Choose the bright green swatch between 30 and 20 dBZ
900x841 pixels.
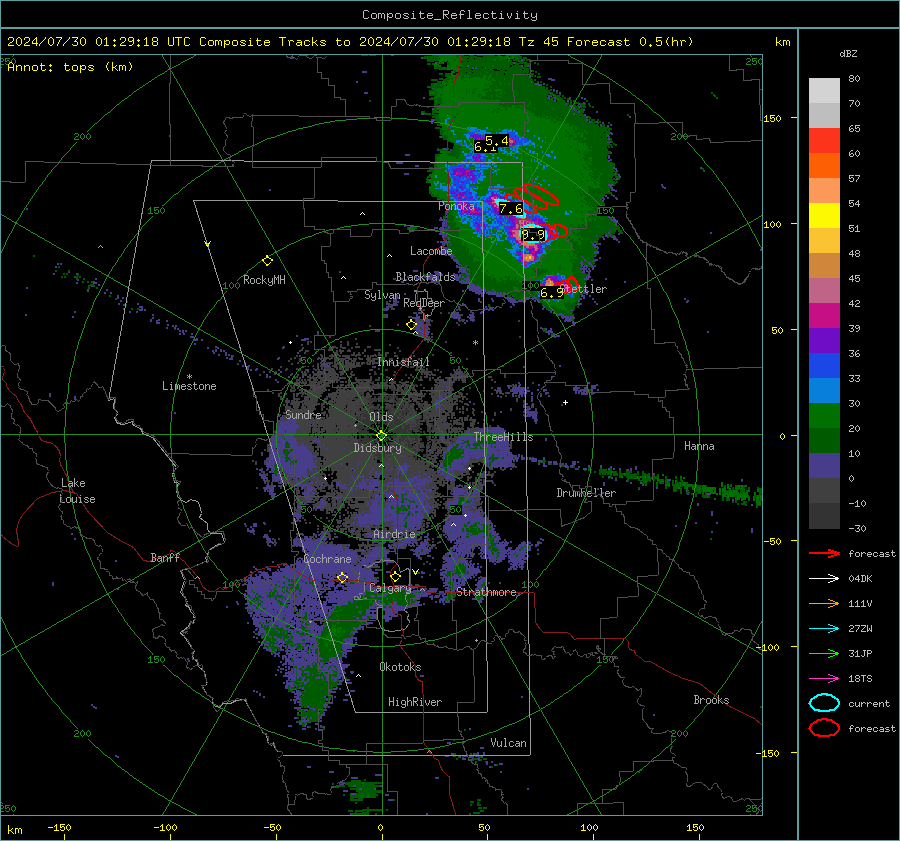click(824, 416)
